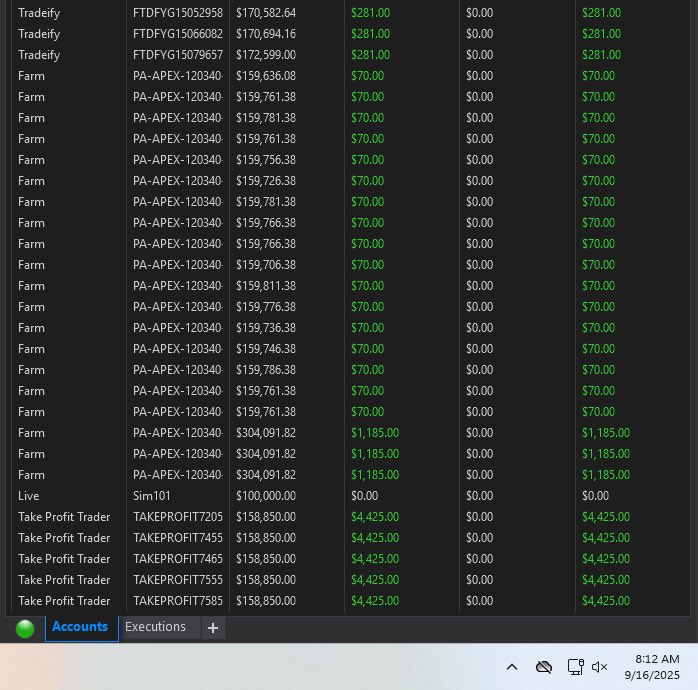Viewport: 698px width, 690px height.
Task: Click the Live connection label
Action: click(28, 496)
